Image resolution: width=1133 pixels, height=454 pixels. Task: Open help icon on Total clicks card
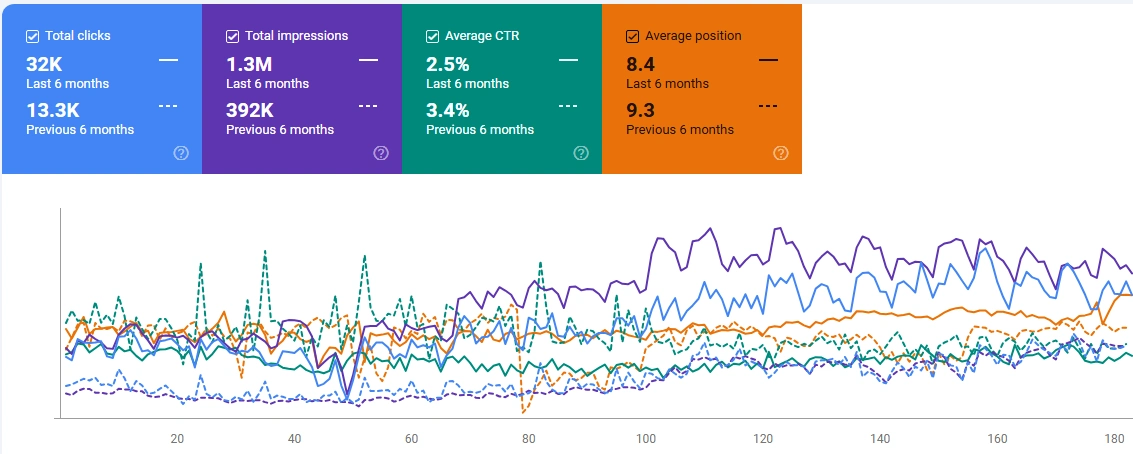[181, 153]
